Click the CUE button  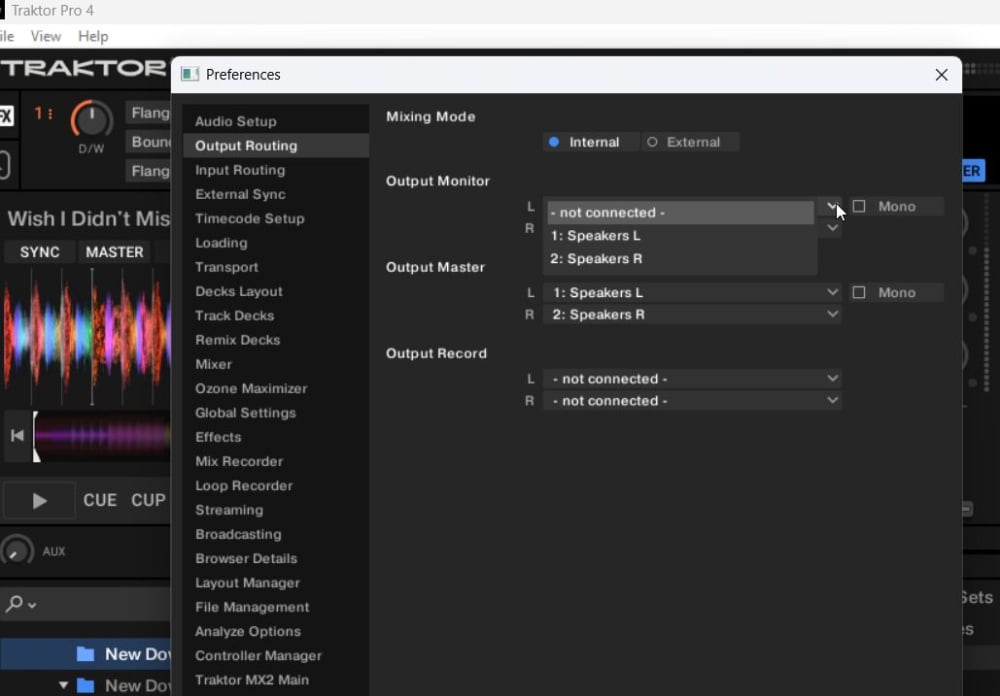(100, 500)
